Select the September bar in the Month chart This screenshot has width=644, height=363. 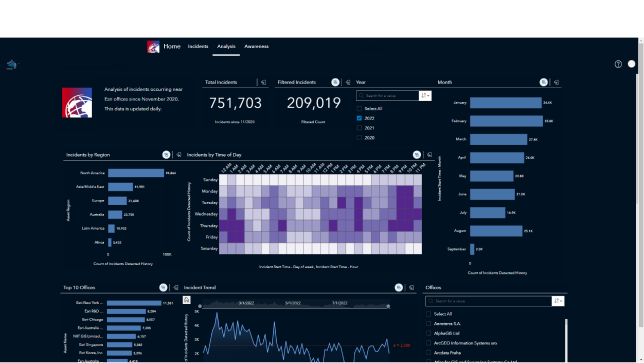point(472,249)
